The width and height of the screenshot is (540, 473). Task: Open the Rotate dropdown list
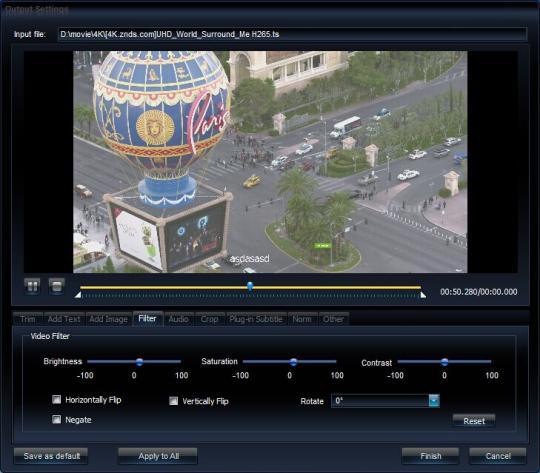tap(385, 401)
